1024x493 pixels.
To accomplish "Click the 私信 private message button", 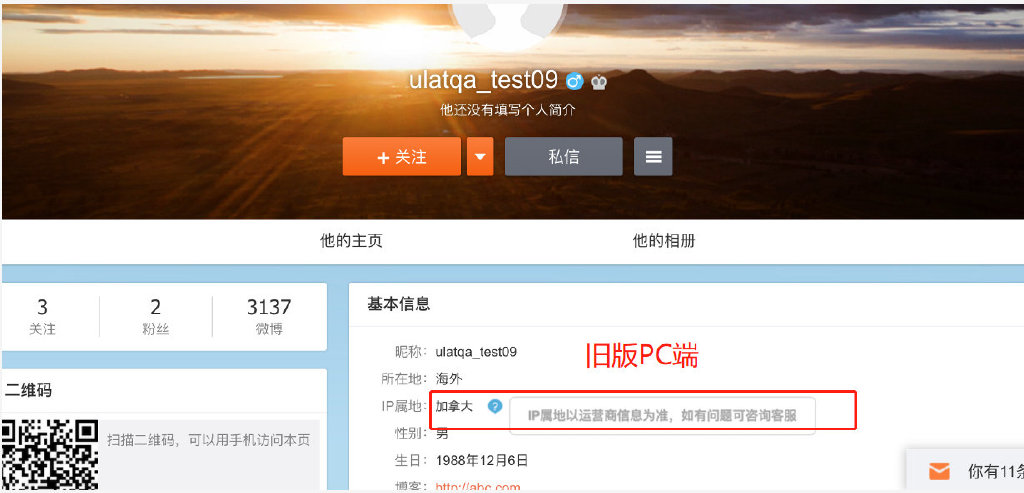I will point(563,157).
